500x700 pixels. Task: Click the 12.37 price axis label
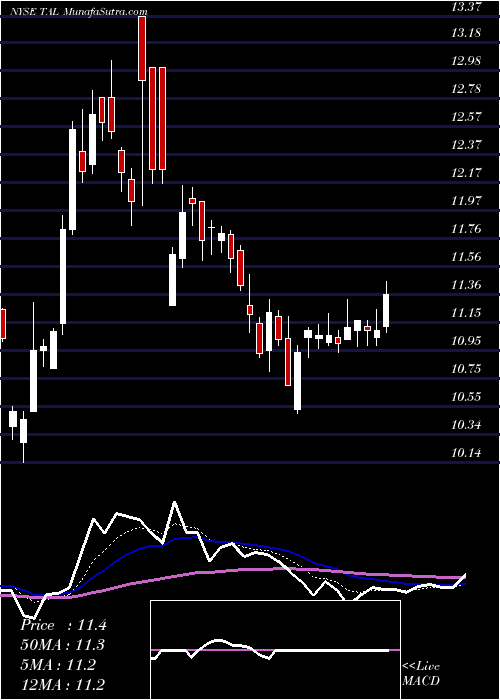click(467, 145)
